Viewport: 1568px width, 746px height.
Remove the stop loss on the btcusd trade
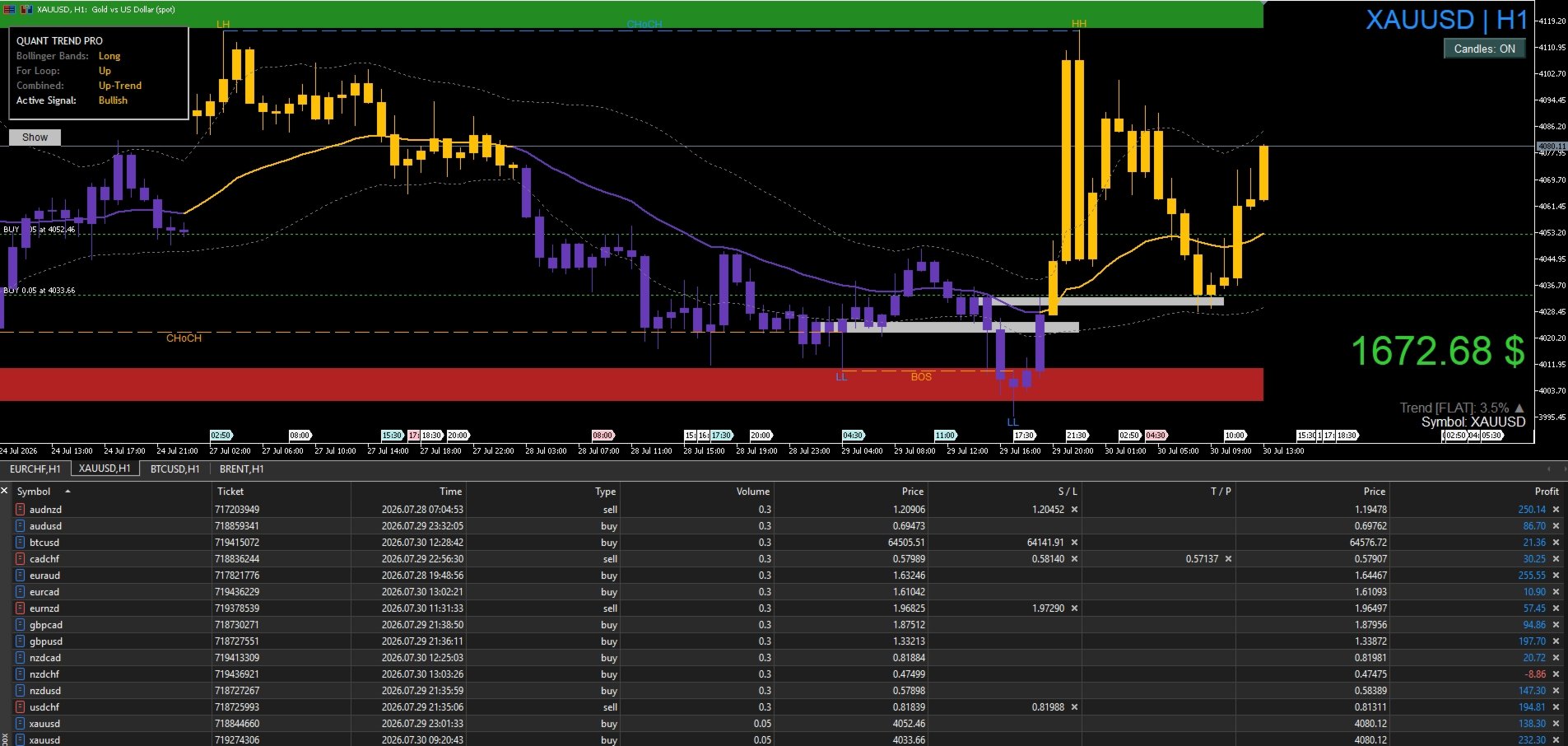click(1074, 543)
